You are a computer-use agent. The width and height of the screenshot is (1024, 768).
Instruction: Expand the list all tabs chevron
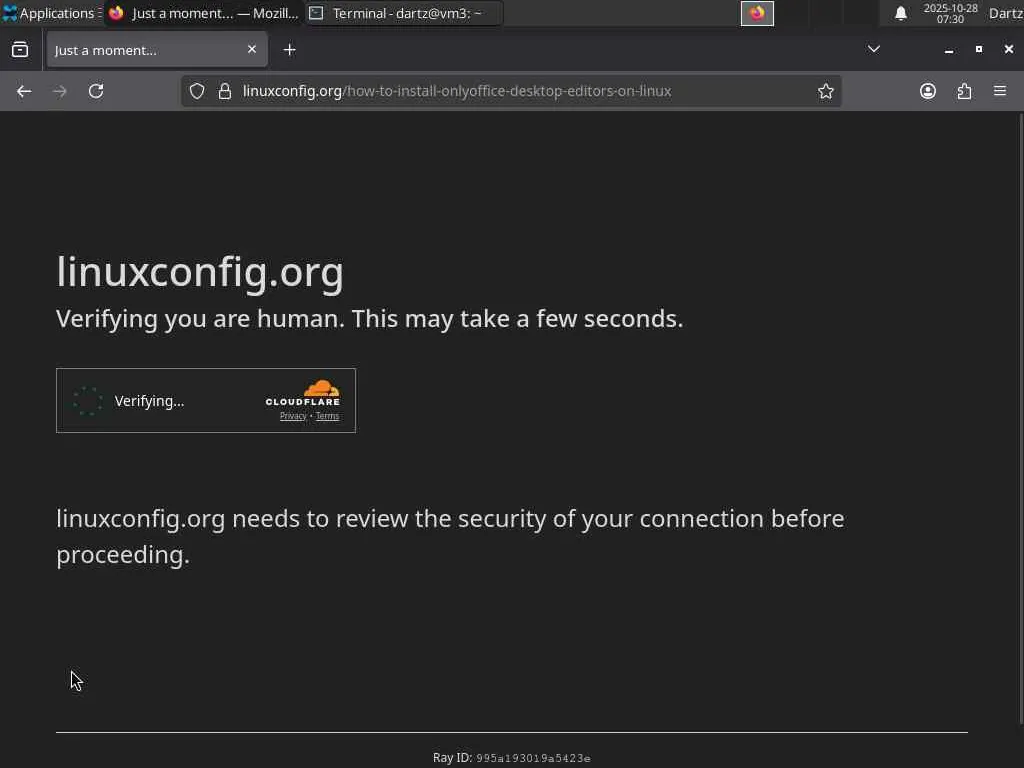873,50
